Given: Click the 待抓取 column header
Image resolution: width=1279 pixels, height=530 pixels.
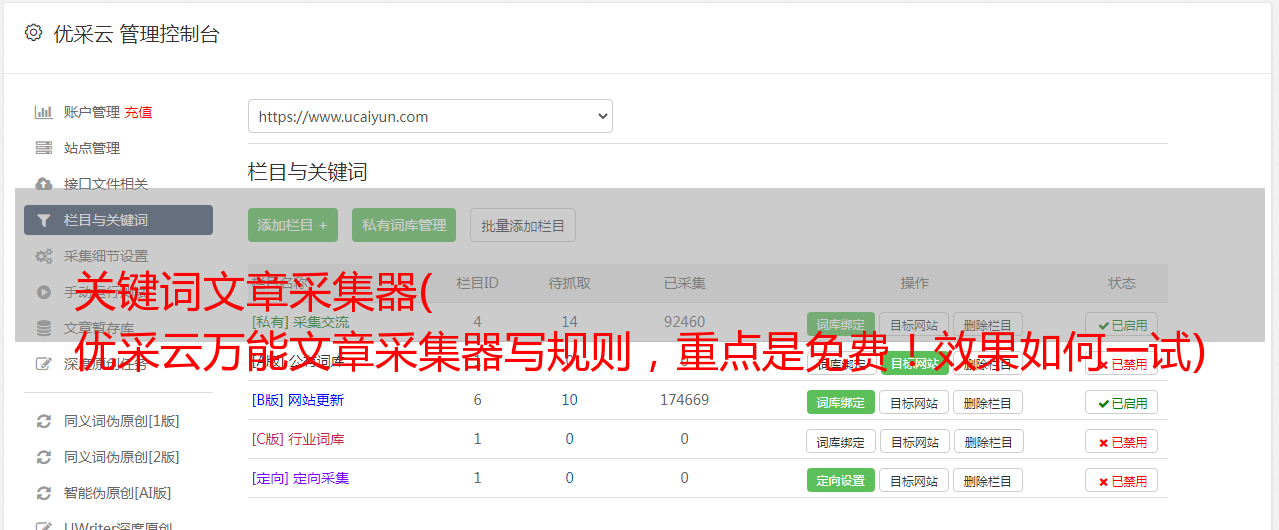Looking at the screenshot, I should pos(570,283).
